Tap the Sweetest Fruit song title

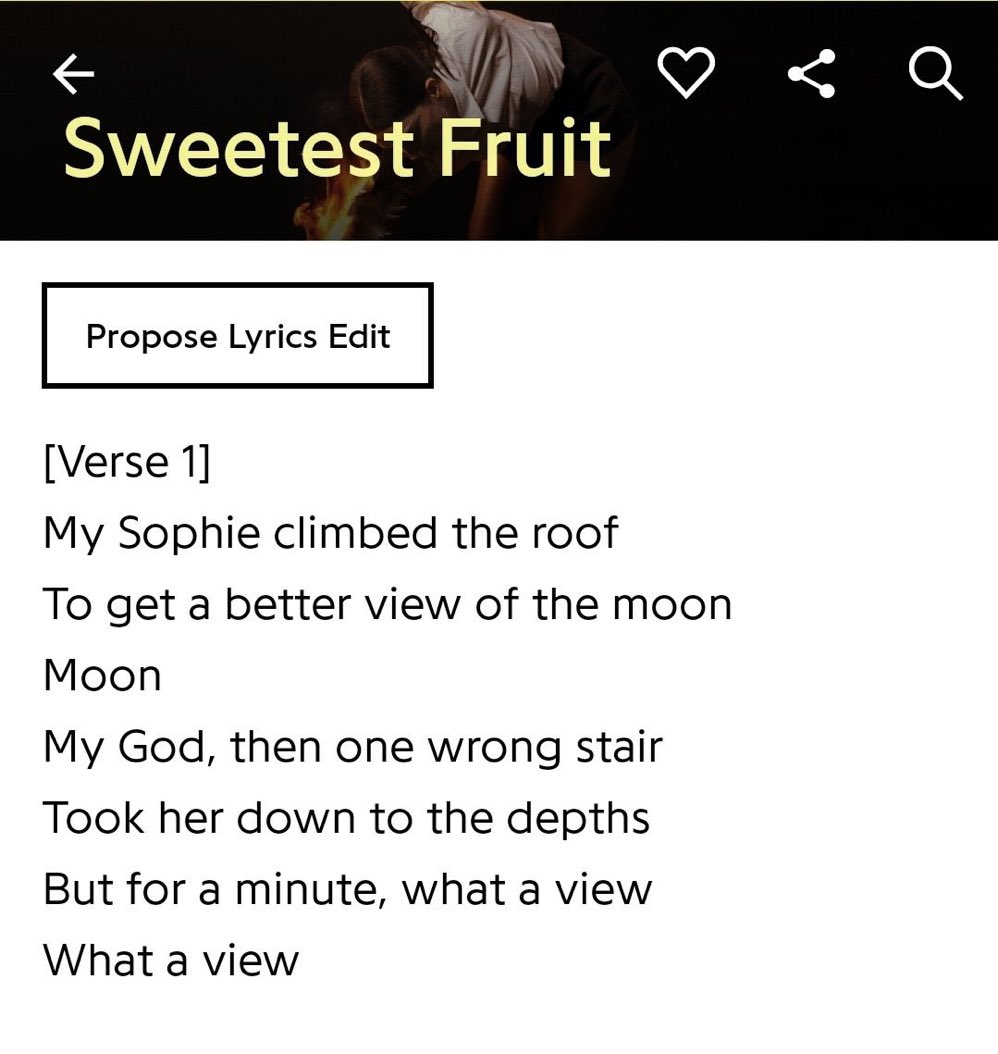pos(337,148)
